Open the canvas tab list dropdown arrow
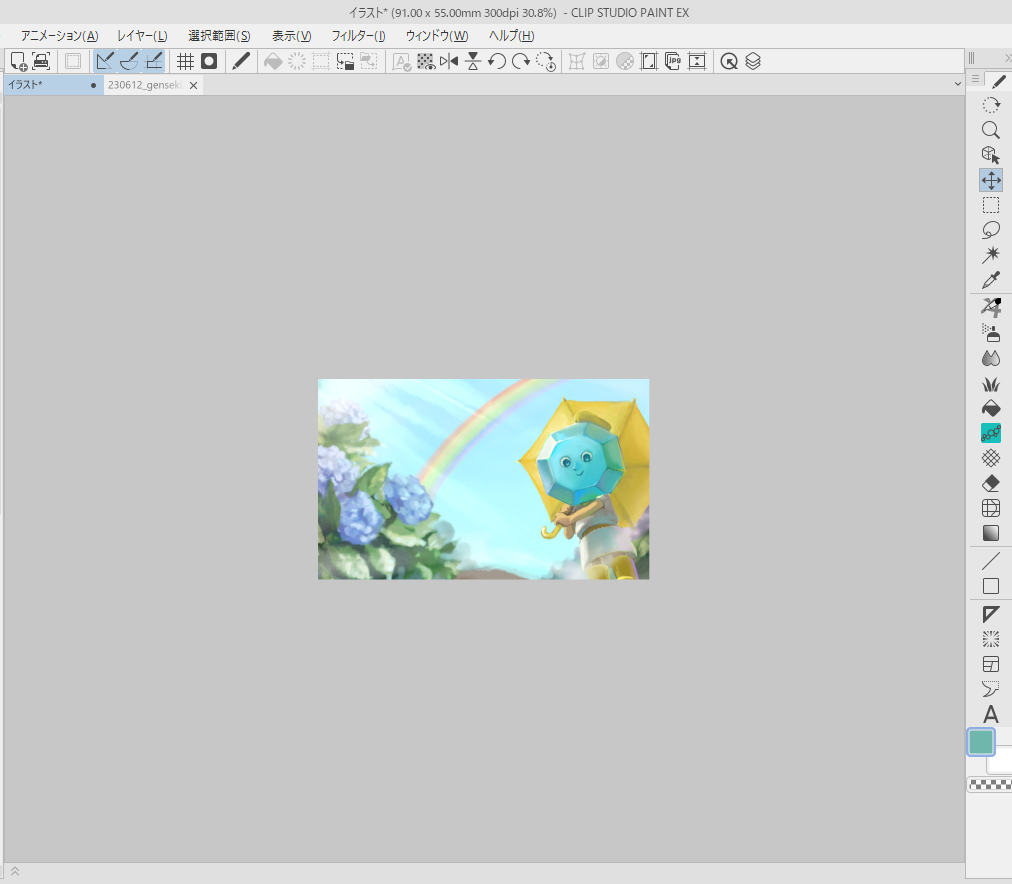The image size is (1012, 884). (957, 84)
